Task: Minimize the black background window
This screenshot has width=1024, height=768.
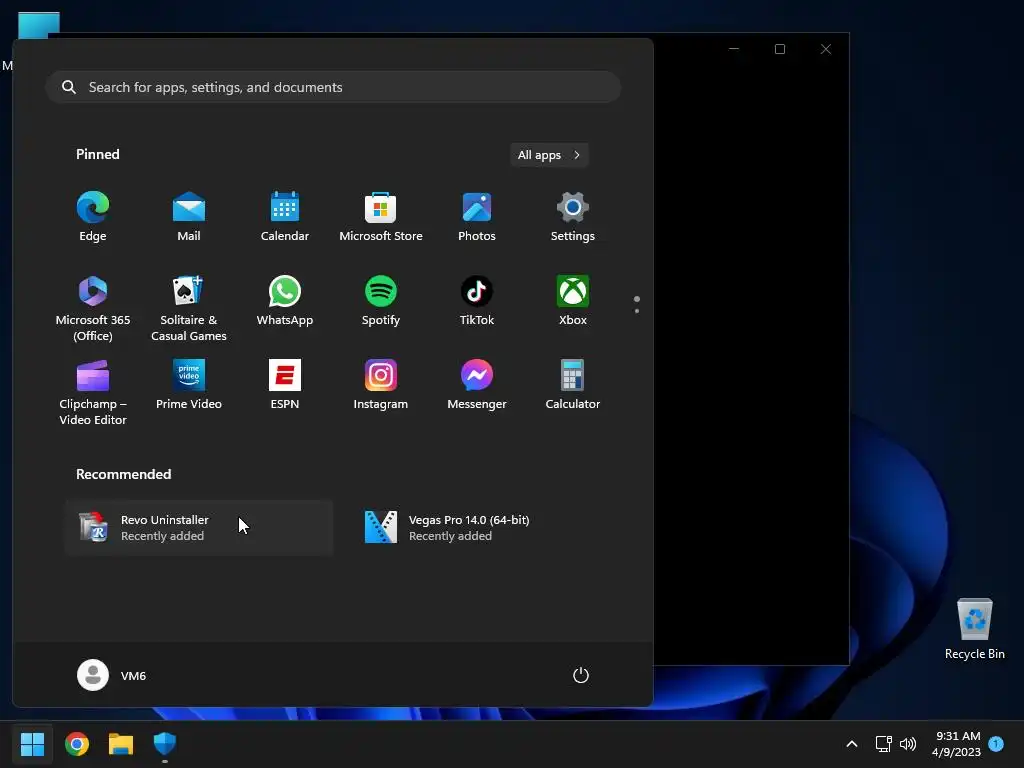Action: pyautogui.click(x=734, y=49)
